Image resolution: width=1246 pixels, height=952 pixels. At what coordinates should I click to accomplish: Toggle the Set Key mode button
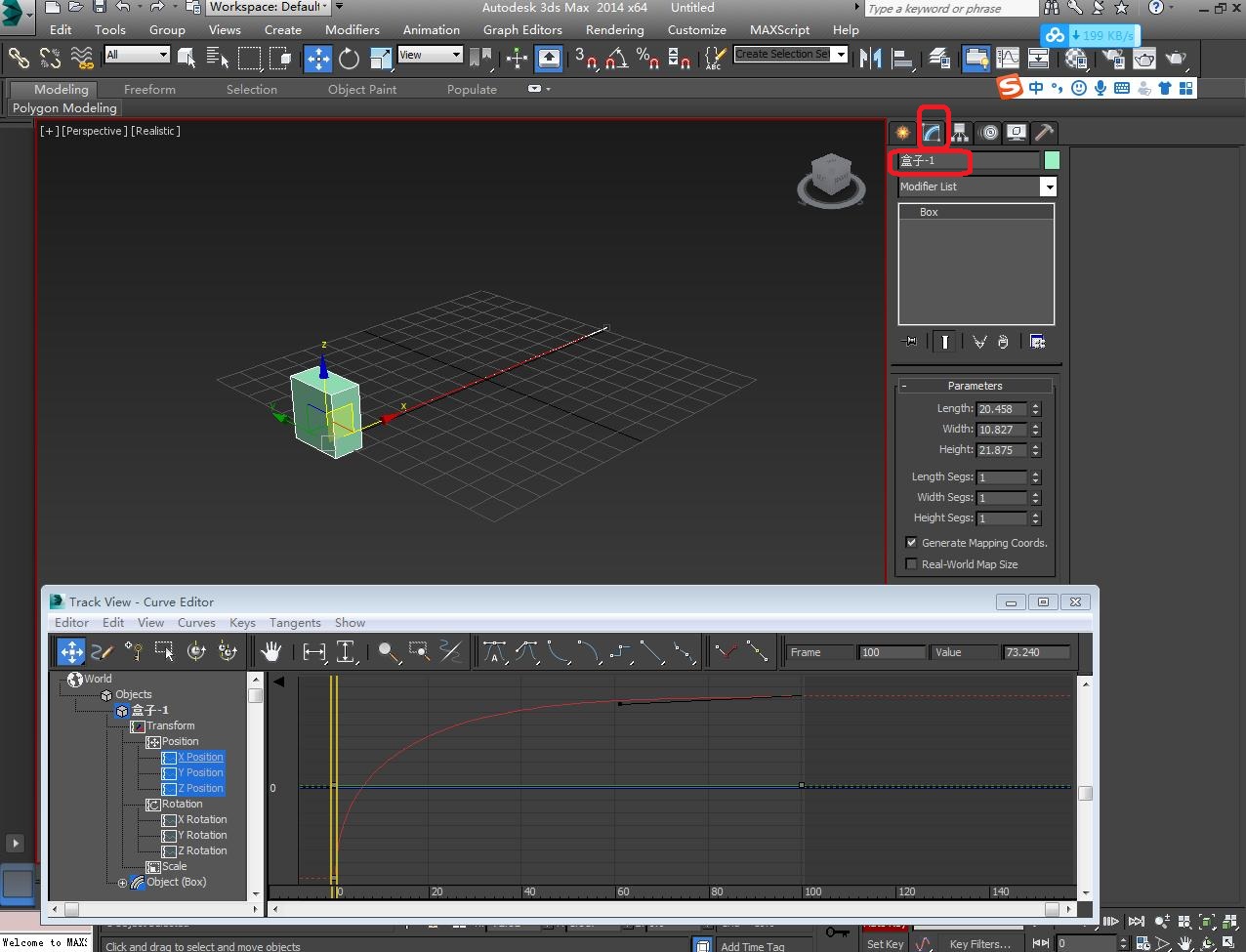(x=886, y=944)
